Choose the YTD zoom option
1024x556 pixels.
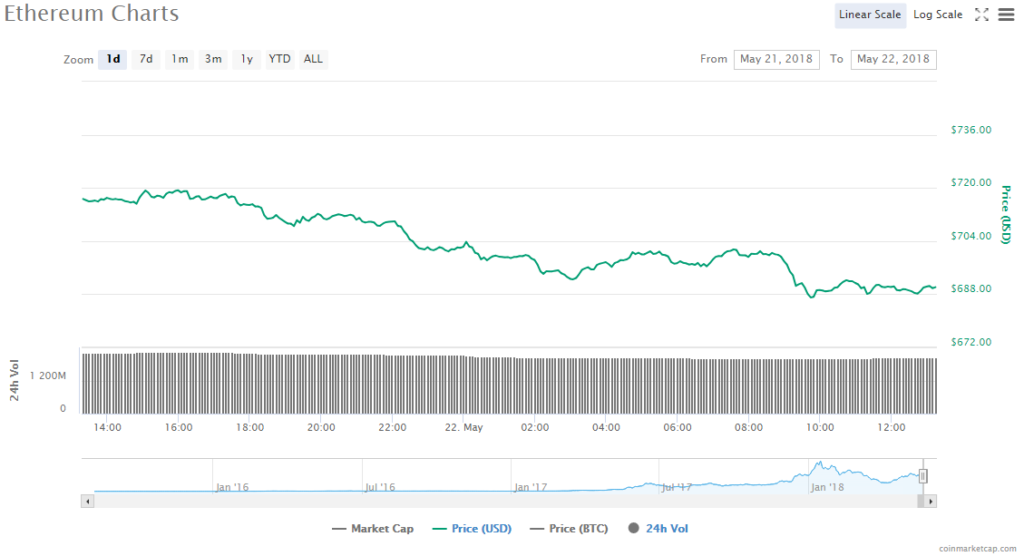(x=280, y=59)
